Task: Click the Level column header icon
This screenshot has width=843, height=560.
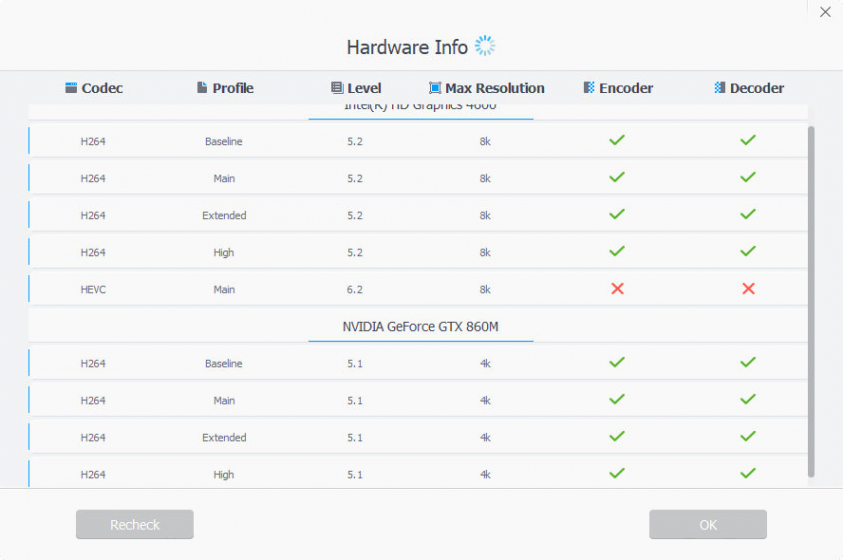Action: 337,88
